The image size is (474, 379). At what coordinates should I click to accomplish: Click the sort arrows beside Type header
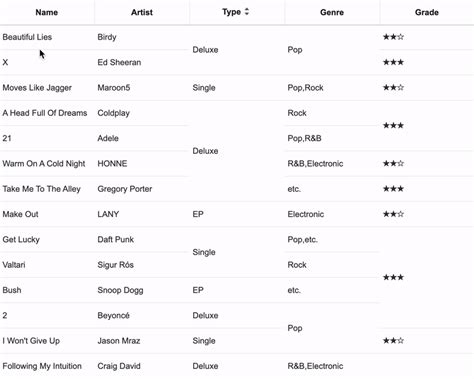[247, 12]
